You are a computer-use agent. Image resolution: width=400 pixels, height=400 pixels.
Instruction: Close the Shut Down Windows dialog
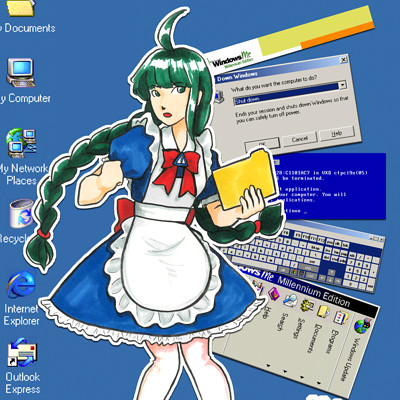click(x=343, y=60)
